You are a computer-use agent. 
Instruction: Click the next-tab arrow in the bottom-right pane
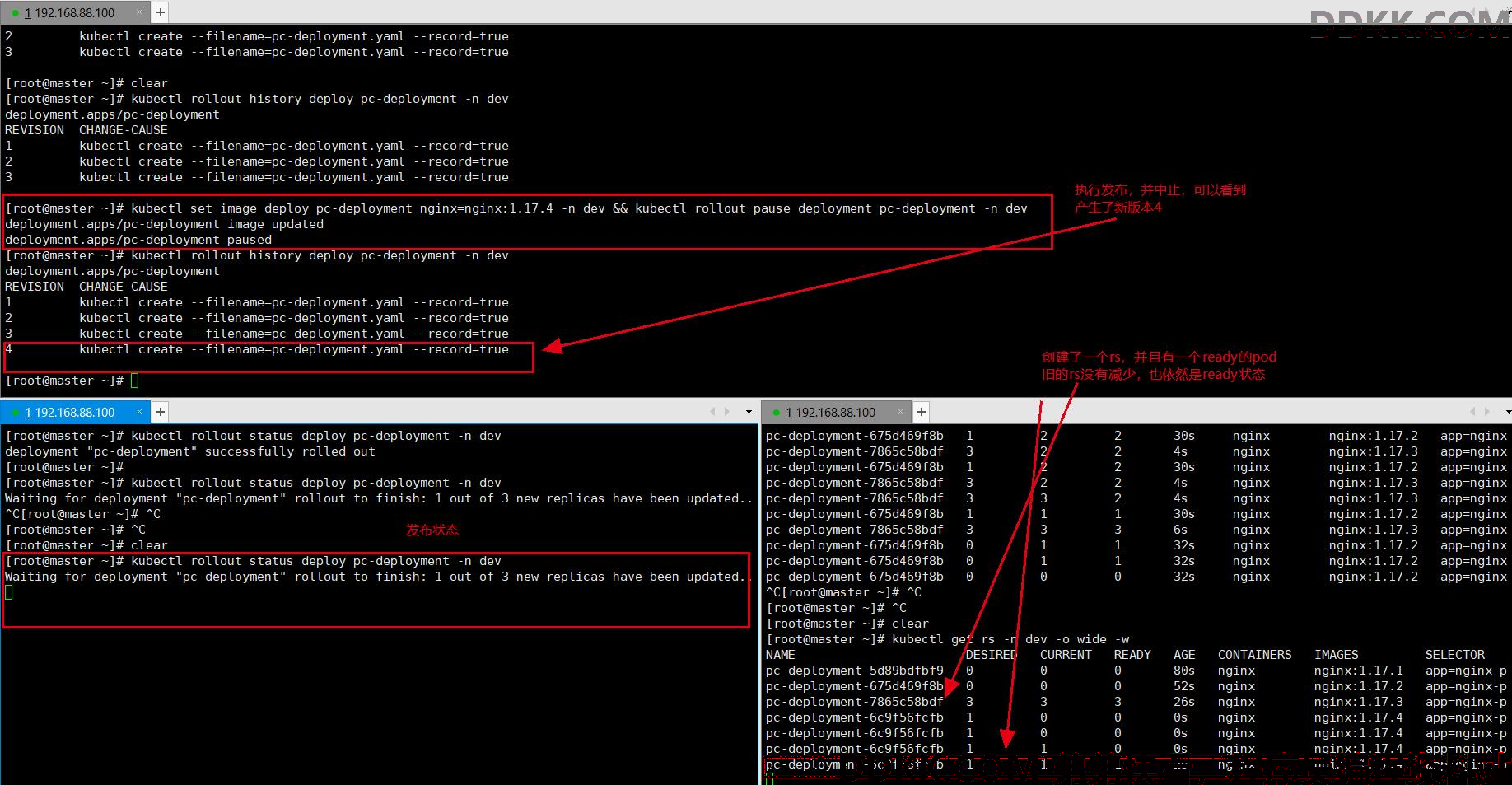click(x=1486, y=411)
